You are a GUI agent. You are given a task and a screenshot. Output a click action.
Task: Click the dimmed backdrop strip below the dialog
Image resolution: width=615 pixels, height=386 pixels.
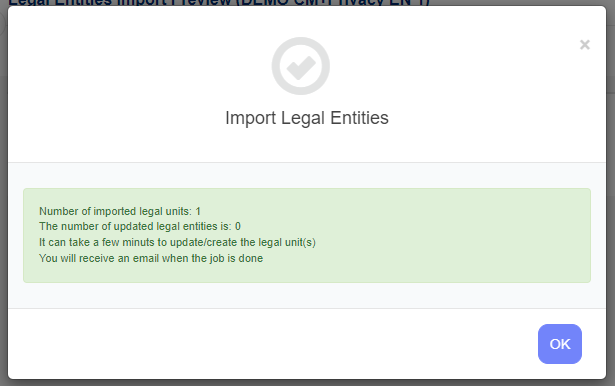[308, 383]
